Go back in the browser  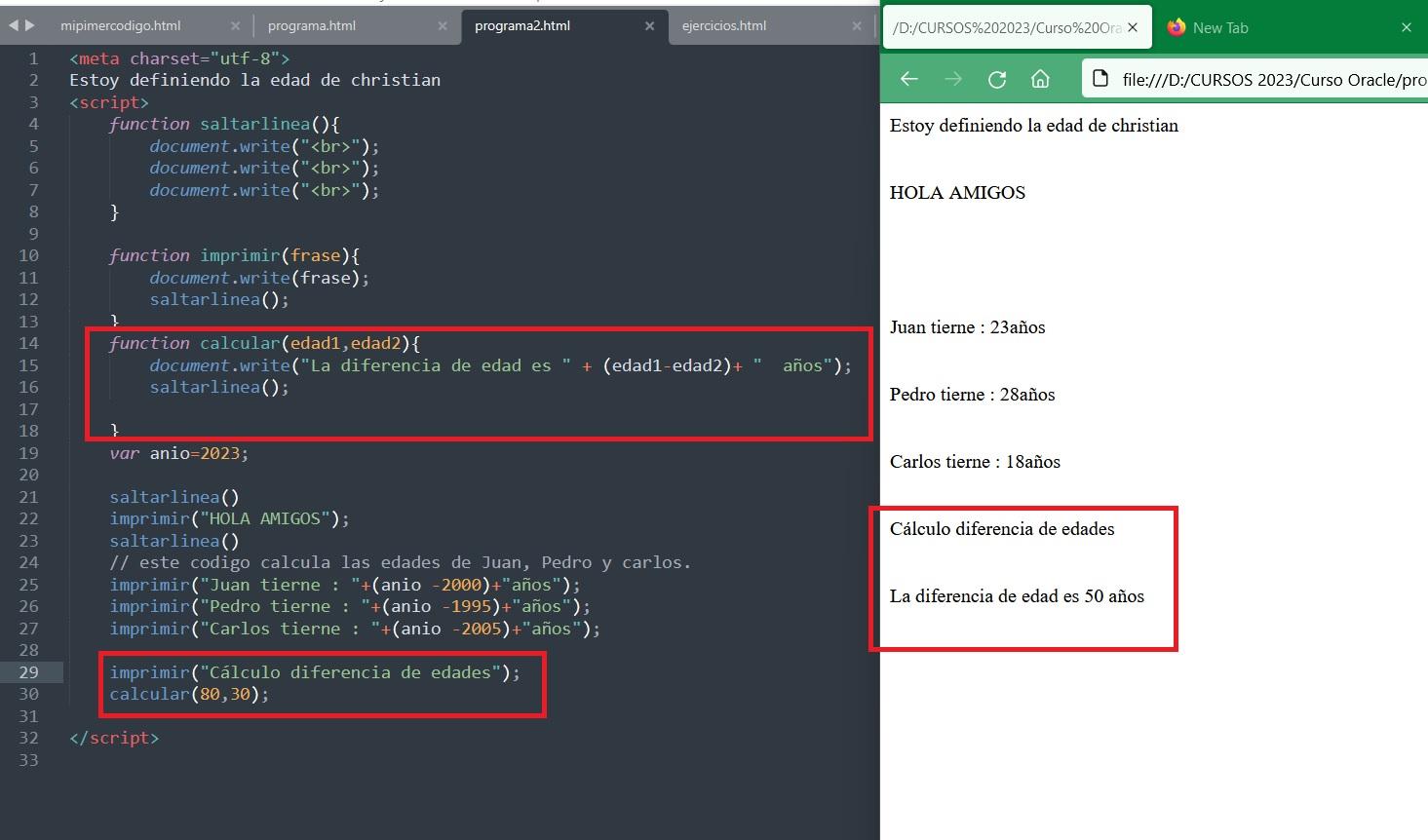pos(909,79)
